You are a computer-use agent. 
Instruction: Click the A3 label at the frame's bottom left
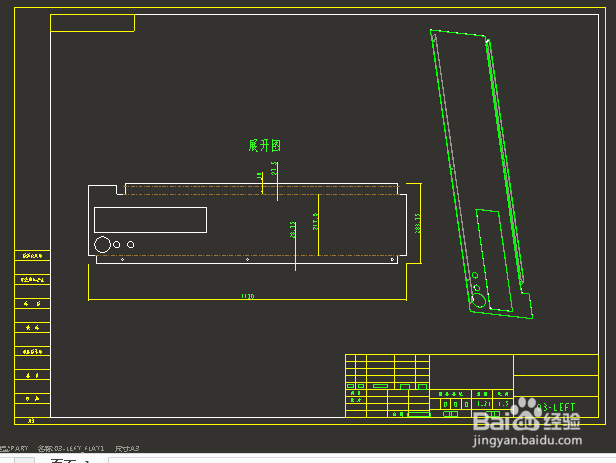coord(31,421)
